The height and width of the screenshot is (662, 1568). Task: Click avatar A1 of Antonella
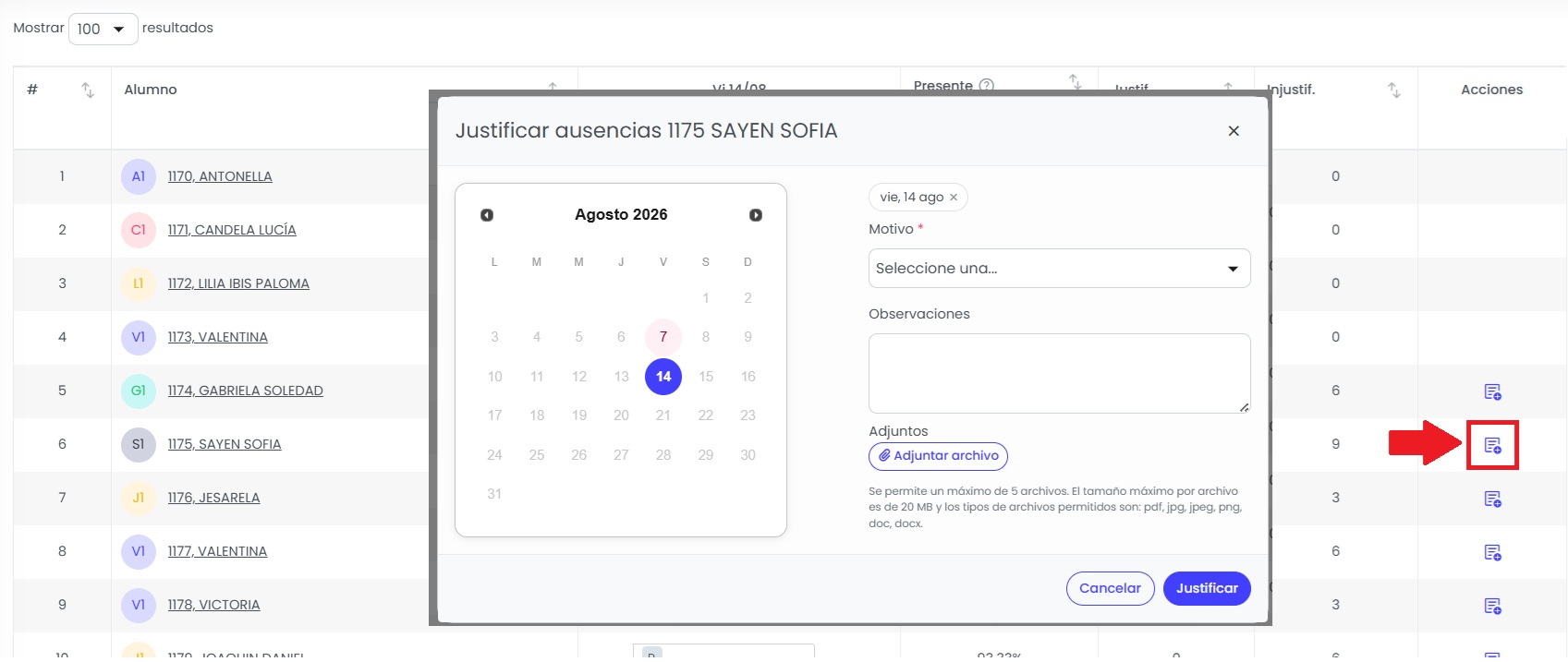[x=139, y=176]
